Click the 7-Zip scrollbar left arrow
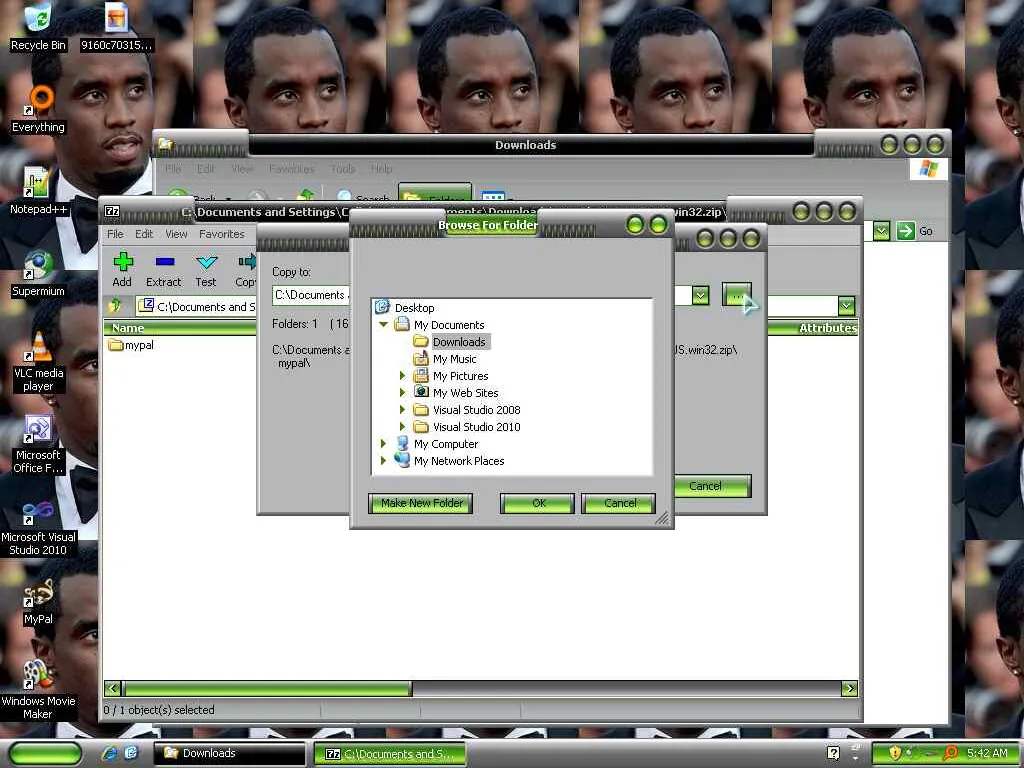Screen dimensions: 1024x768 click(x=112, y=688)
